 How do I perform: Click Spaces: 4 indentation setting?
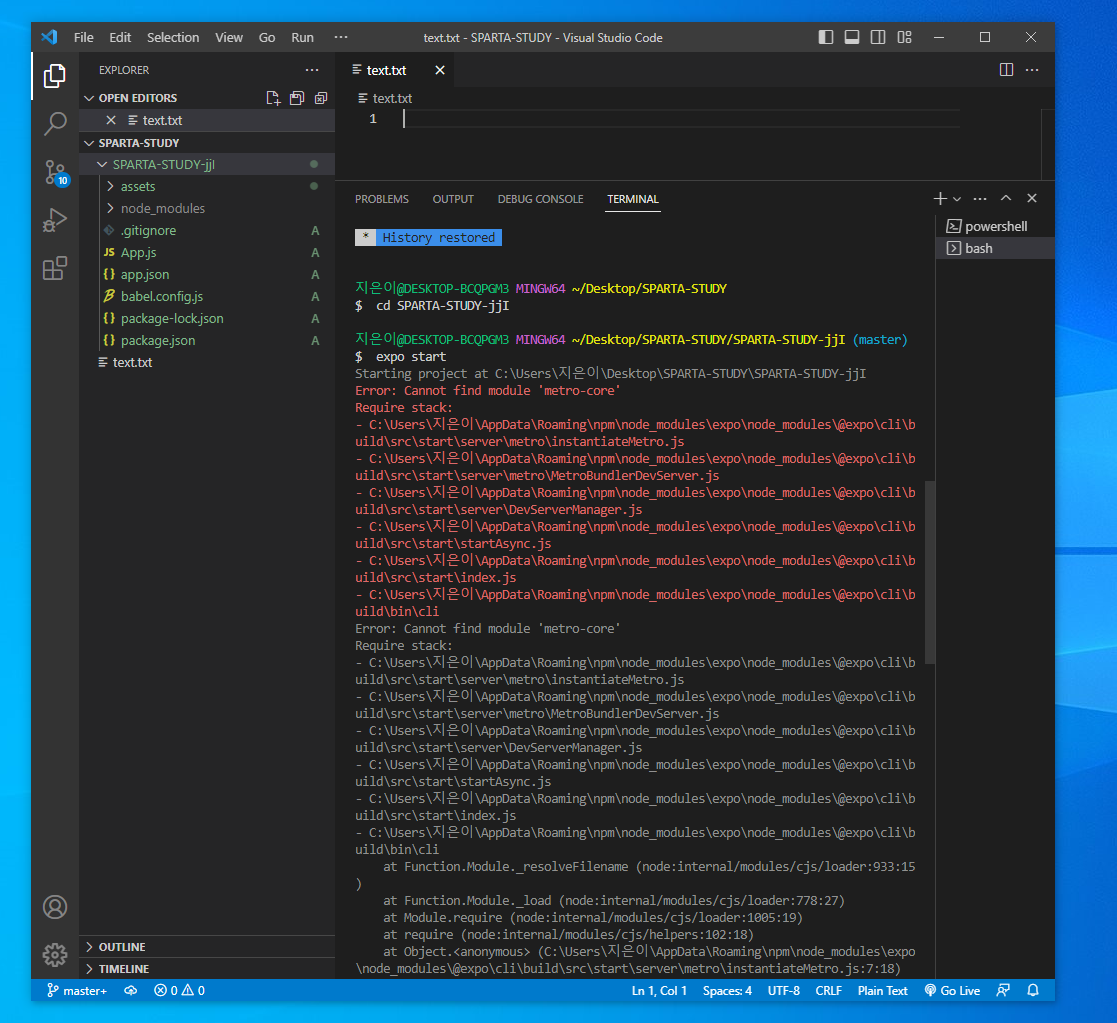coord(727,990)
